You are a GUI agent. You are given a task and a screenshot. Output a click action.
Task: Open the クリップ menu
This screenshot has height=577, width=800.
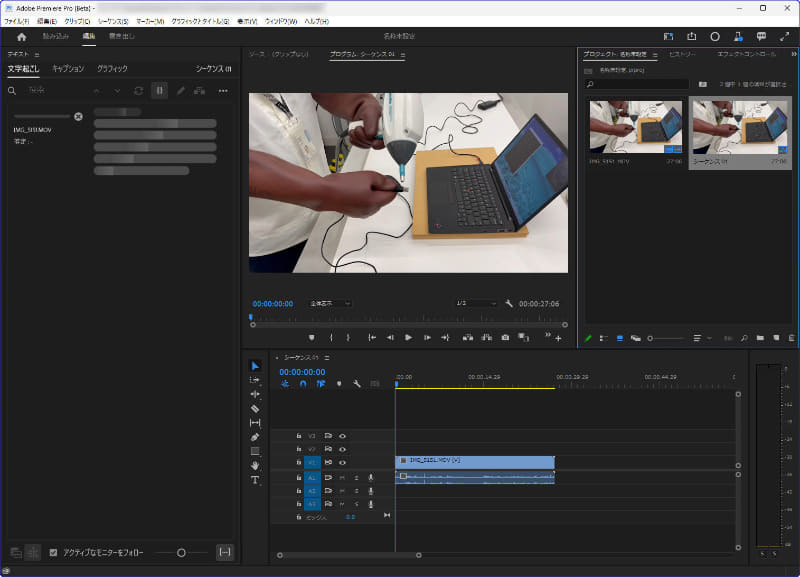79,20
